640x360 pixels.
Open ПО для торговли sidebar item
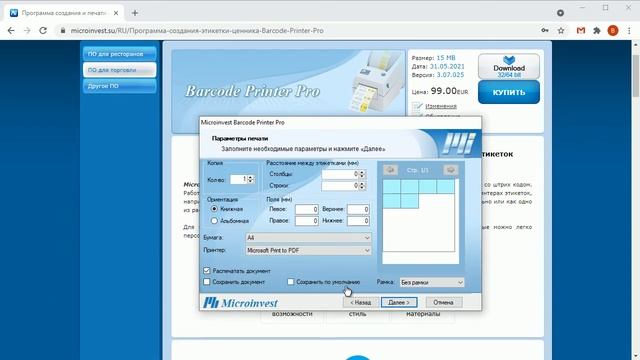[x=120, y=70]
